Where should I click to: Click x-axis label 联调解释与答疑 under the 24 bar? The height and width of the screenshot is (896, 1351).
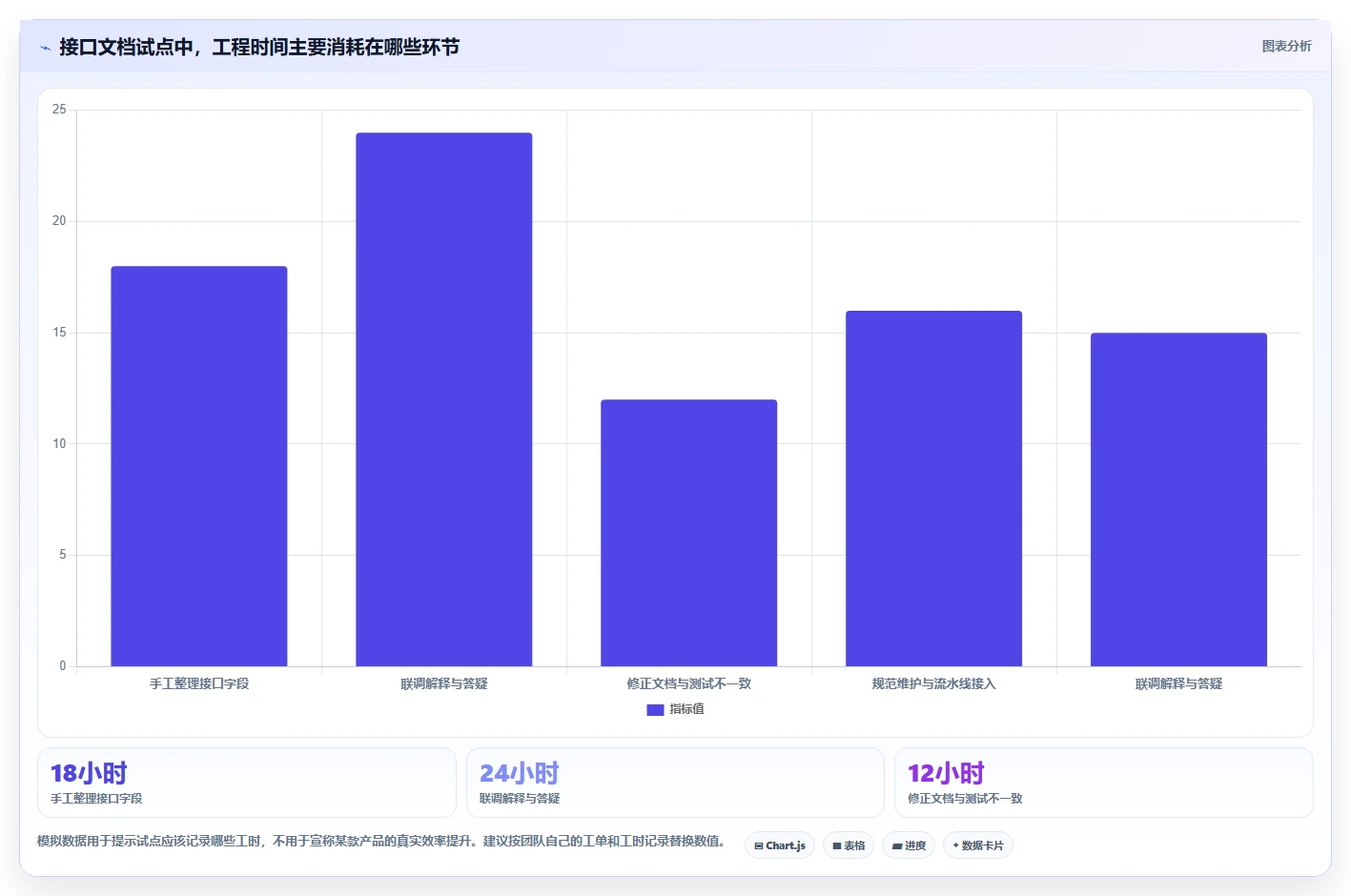pyautogui.click(x=444, y=683)
